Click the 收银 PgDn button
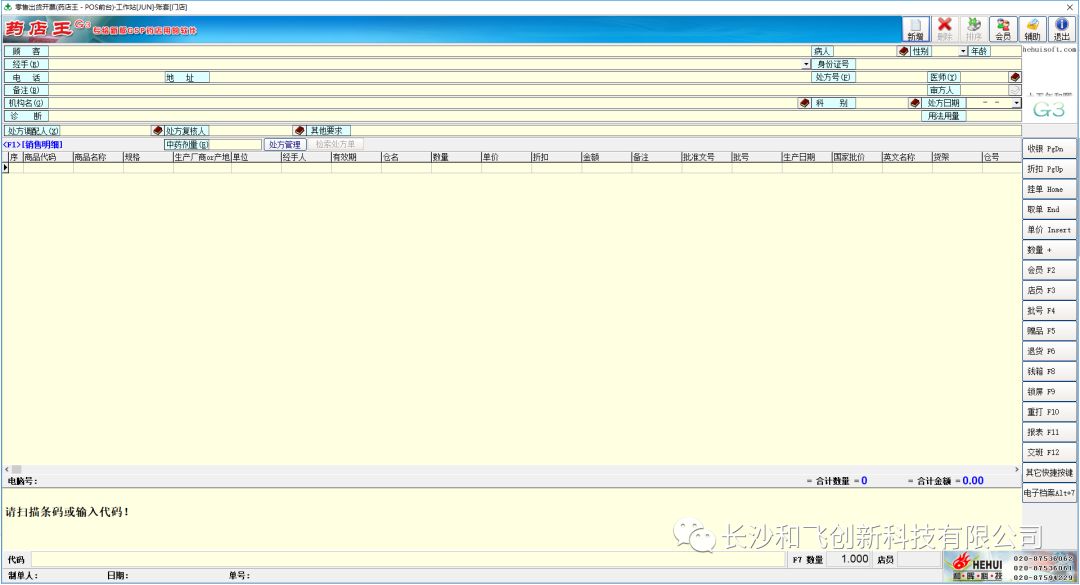The height and width of the screenshot is (585, 1080). click(1049, 149)
